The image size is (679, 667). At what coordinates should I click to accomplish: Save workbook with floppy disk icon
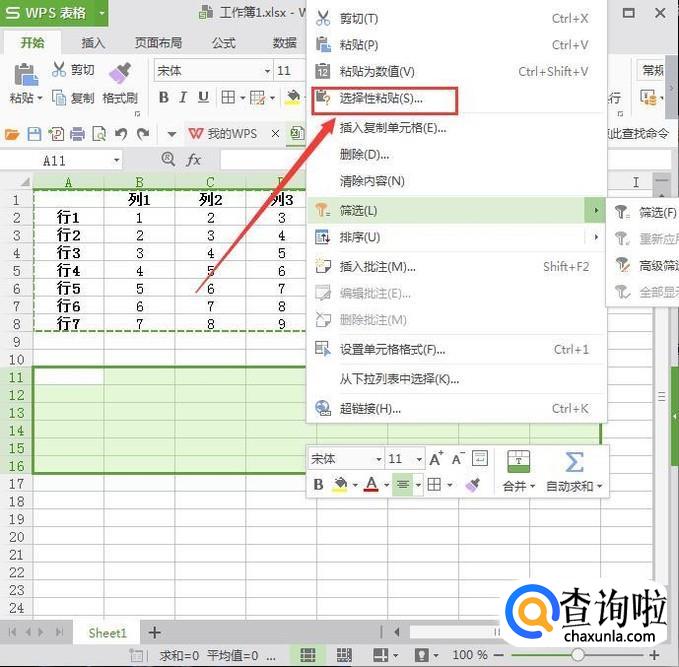[x=34, y=134]
